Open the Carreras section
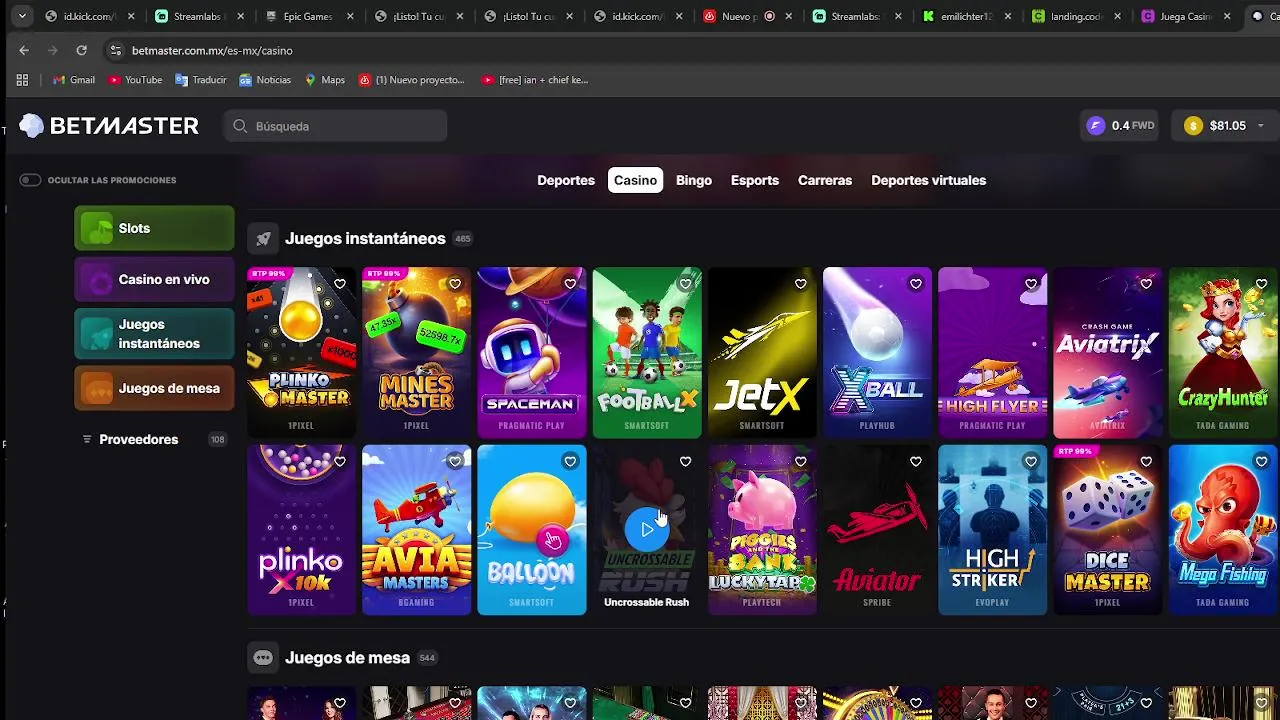This screenshot has width=1280, height=720. click(x=825, y=180)
